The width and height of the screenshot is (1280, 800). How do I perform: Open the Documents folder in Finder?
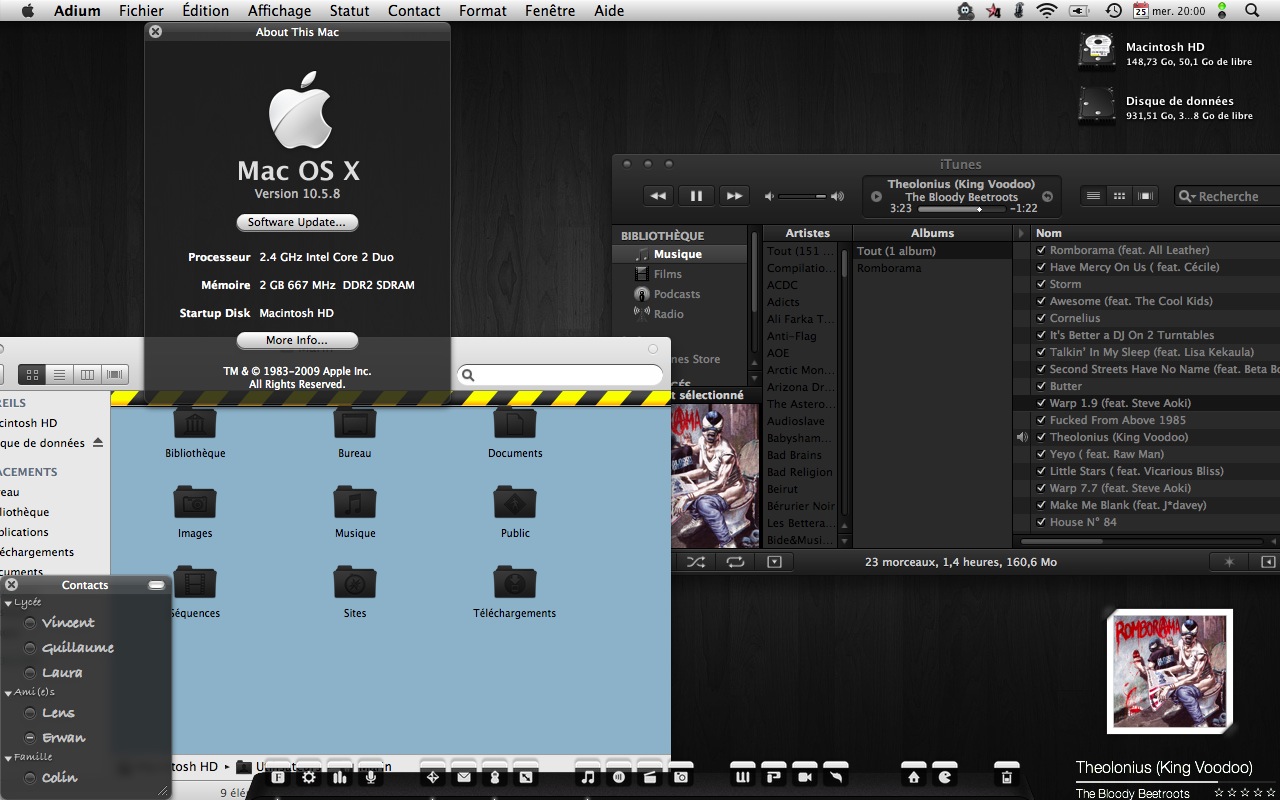pos(515,432)
